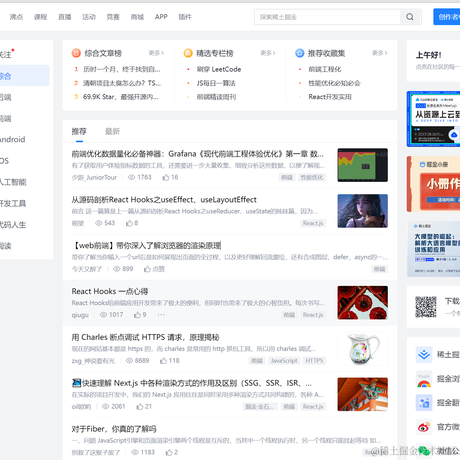Select Android category in left sidebar

click(12, 139)
